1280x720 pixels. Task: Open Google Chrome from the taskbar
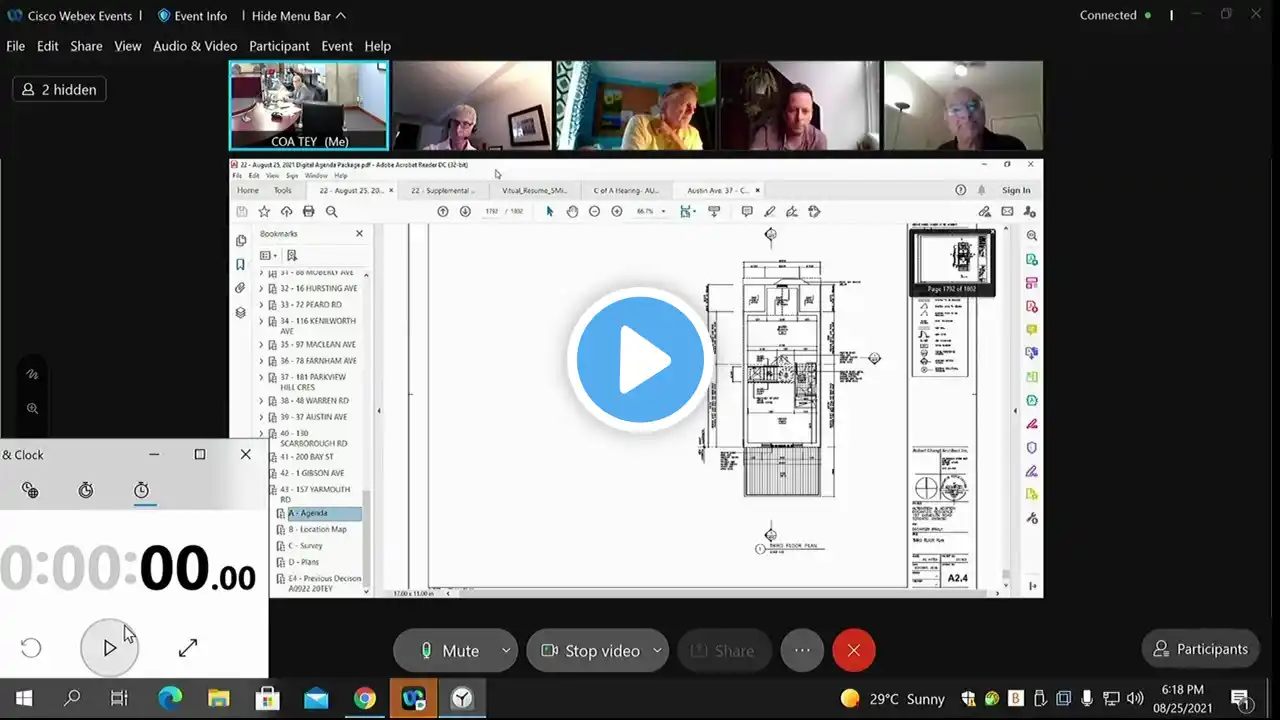click(x=365, y=698)
